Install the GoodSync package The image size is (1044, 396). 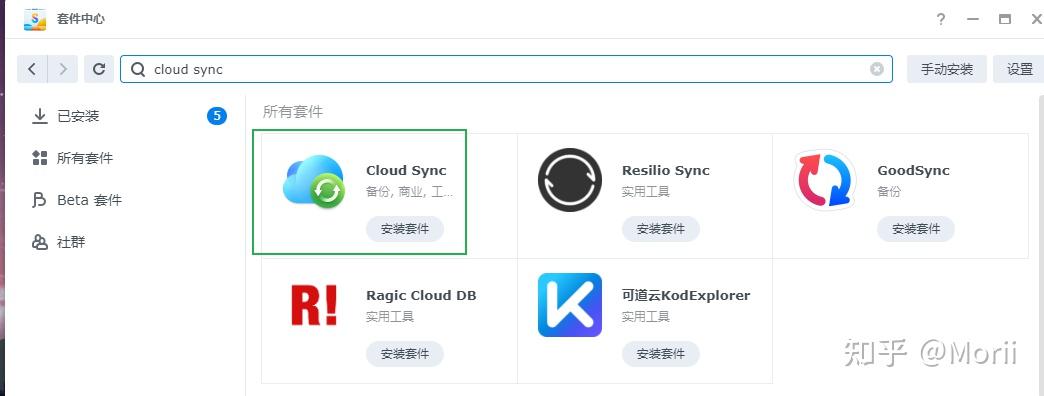[915, 229]
